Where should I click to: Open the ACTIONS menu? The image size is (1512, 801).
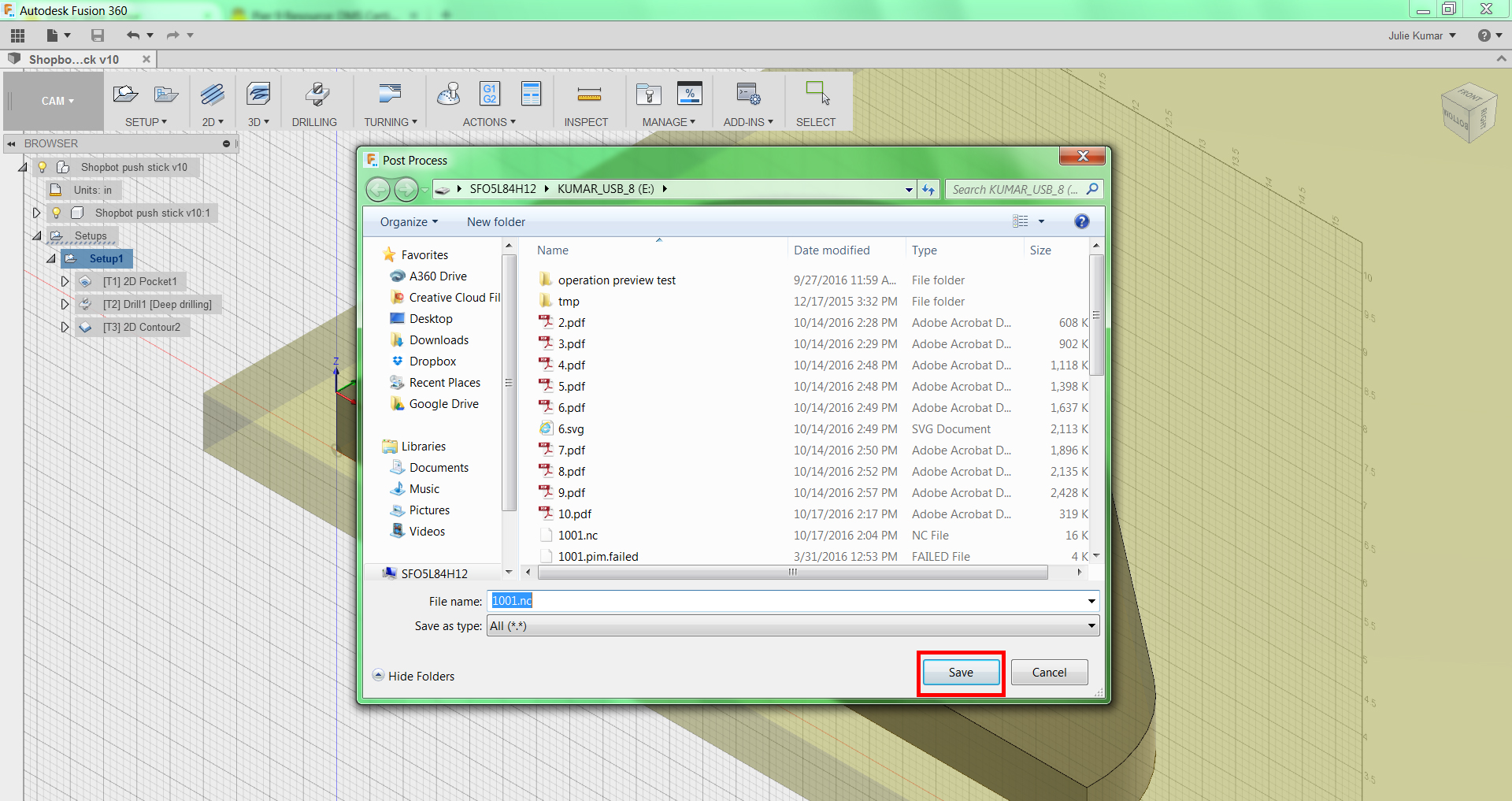(489, 122)
